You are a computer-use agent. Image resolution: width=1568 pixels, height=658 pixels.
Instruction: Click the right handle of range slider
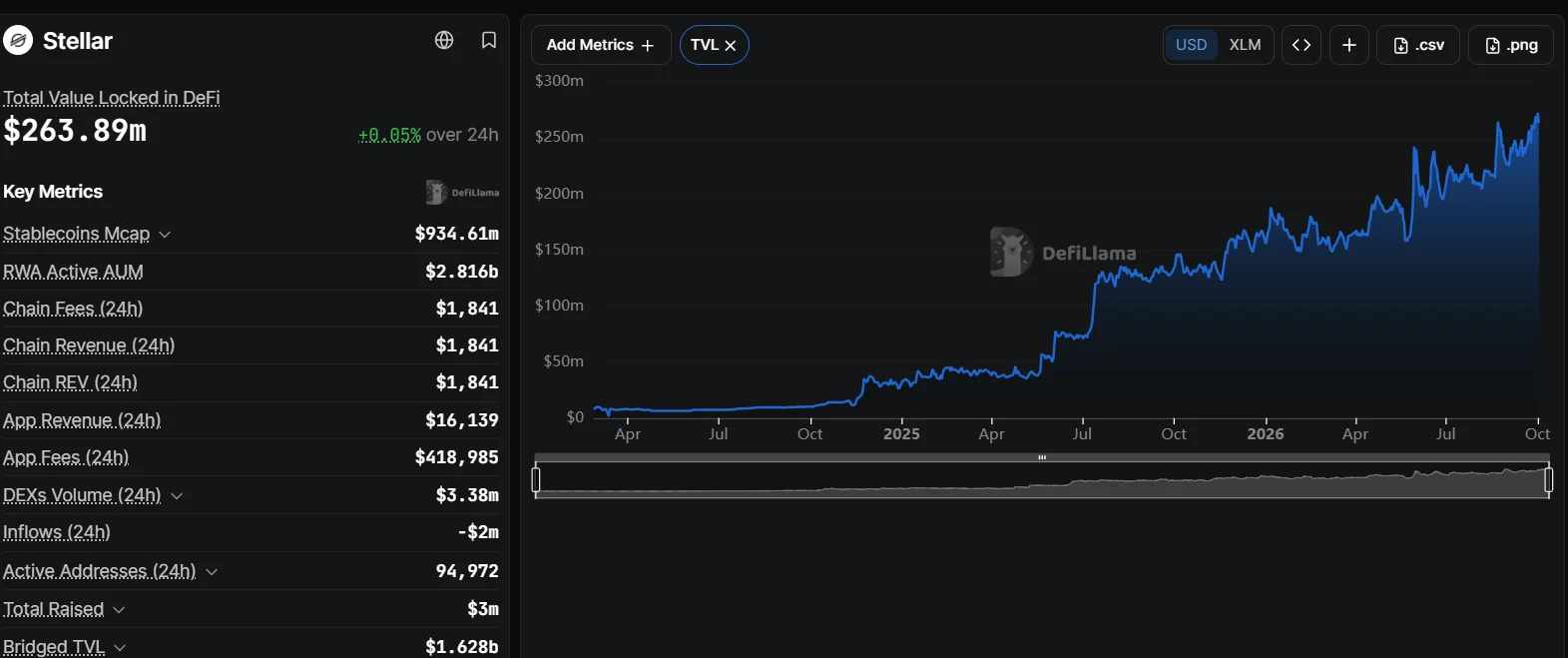[x=1549, y=480]
